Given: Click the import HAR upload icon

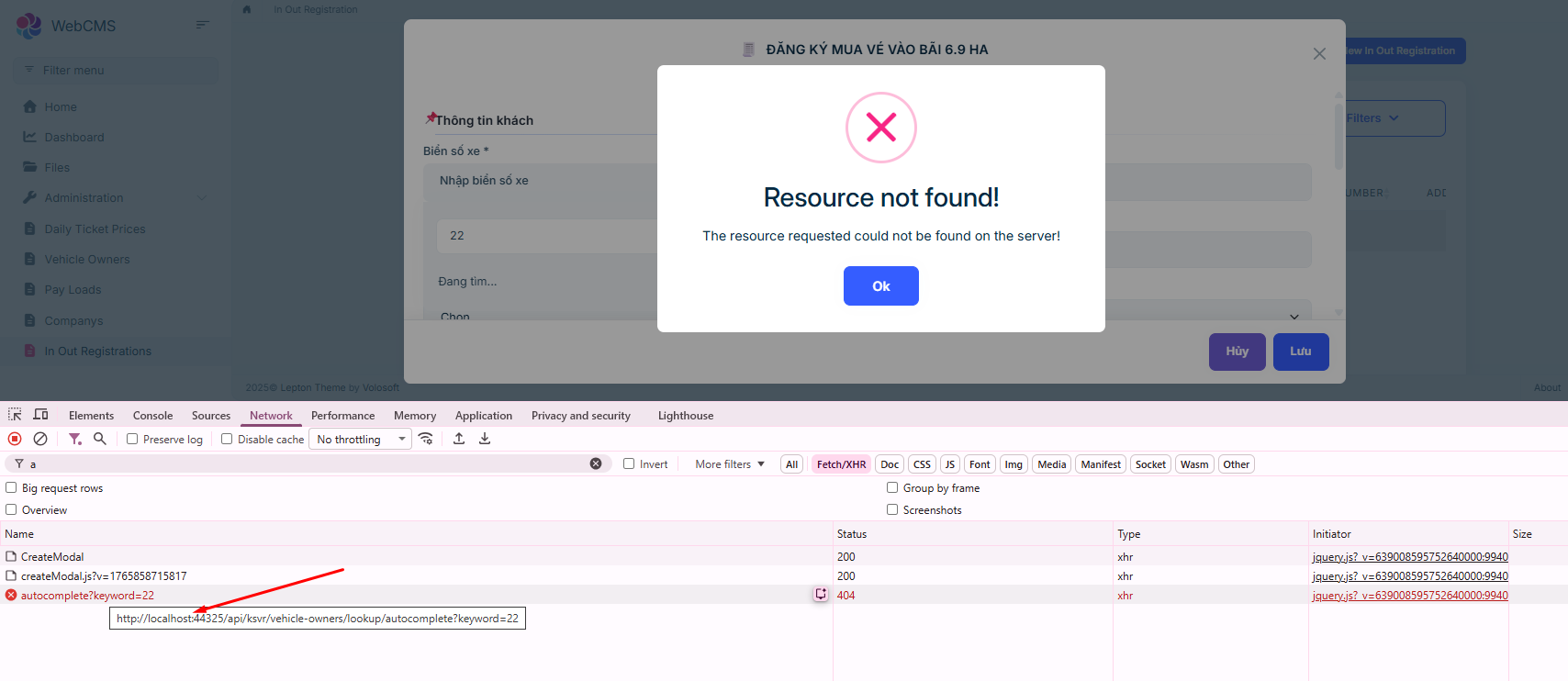Looking at the screenshot, I should (x=459, y=440).
